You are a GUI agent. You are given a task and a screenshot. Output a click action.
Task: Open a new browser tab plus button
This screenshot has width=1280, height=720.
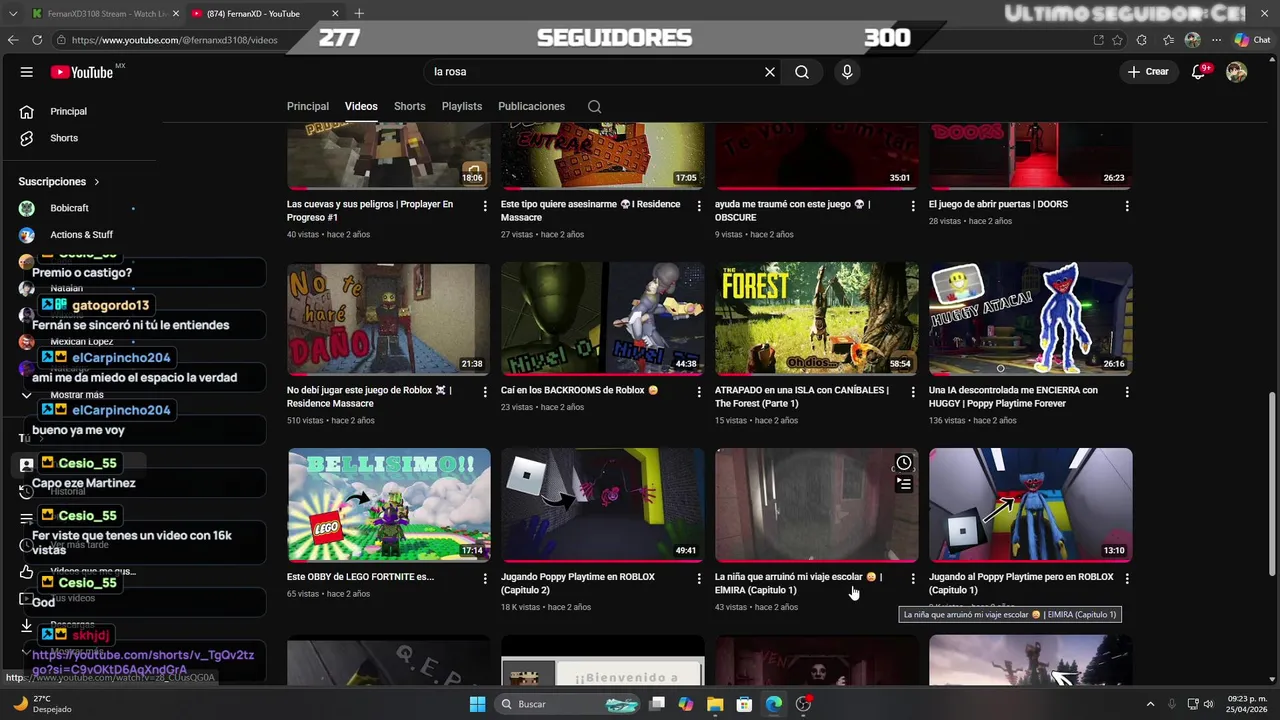point(359,14)
